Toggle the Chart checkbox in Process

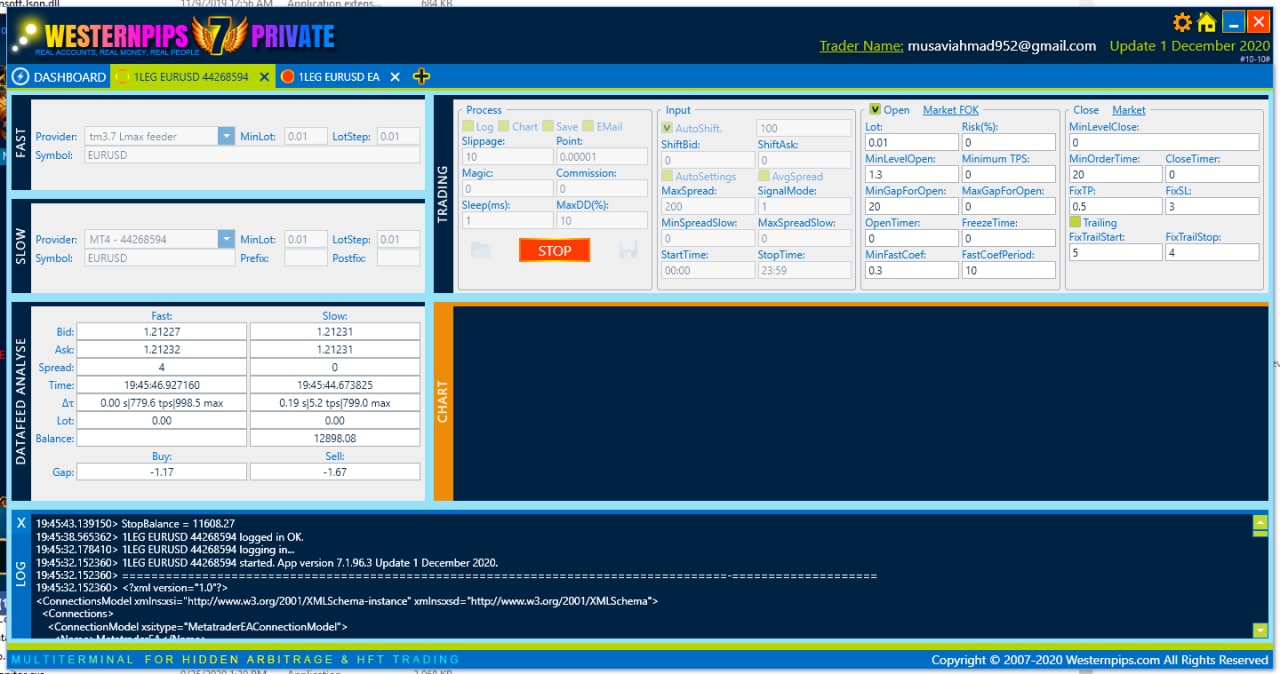point(504,126)
